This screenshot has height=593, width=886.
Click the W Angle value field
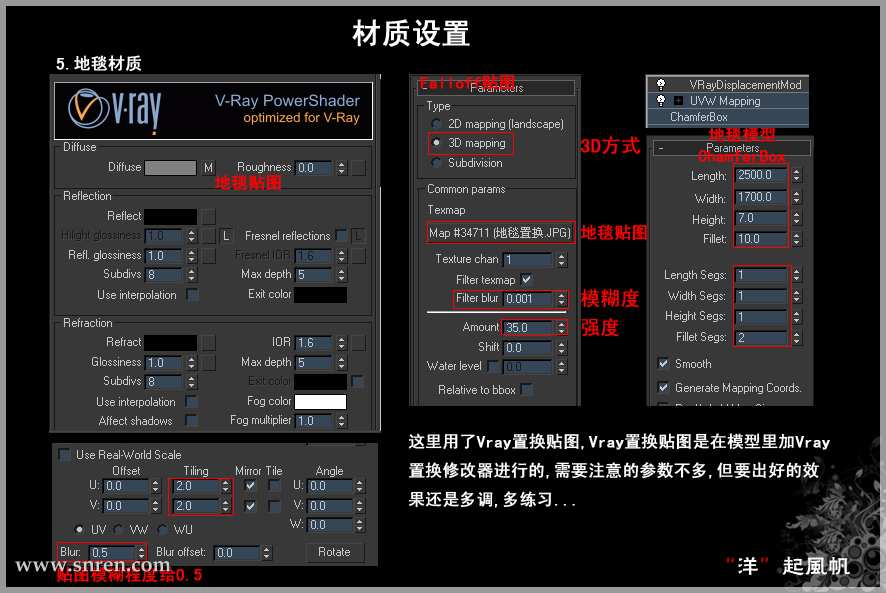coord(330,525)
